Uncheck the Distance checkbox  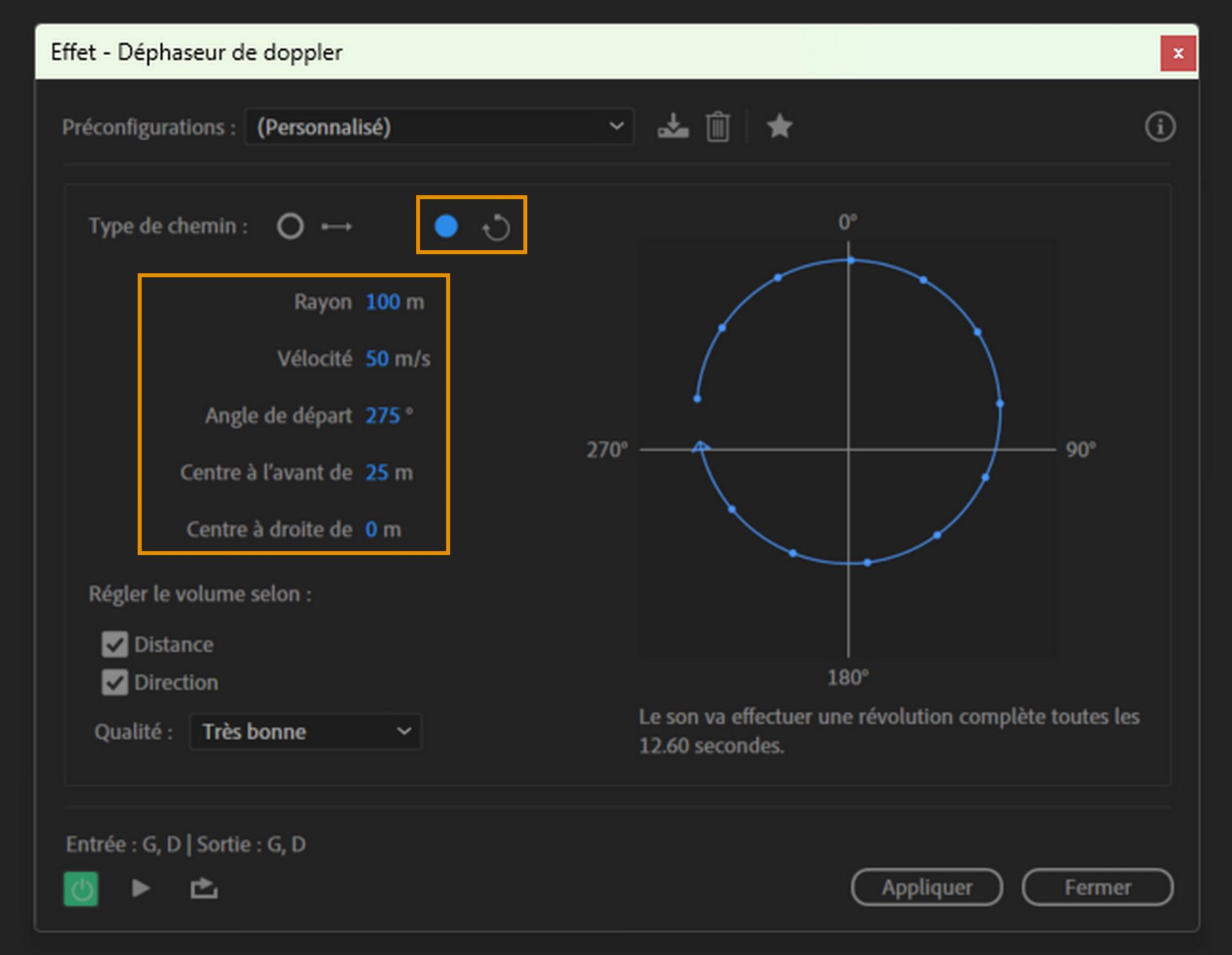pos(115,644)
